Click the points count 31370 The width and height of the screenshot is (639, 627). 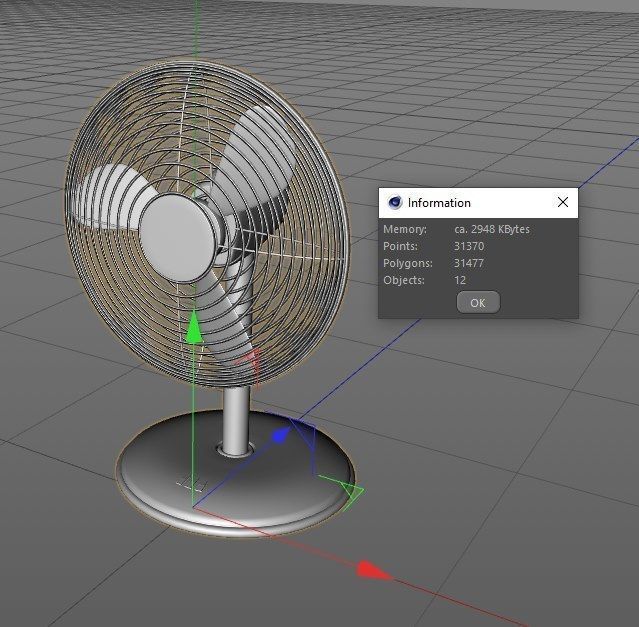469,246
